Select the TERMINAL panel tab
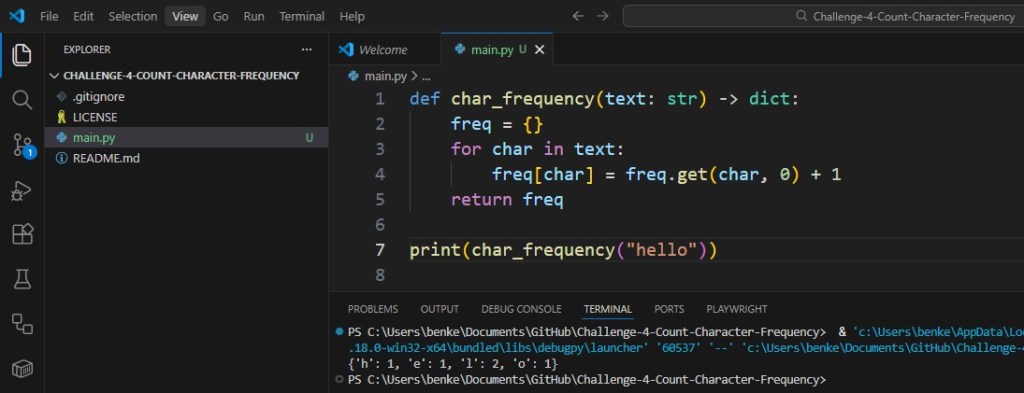 tap(607, 309)
